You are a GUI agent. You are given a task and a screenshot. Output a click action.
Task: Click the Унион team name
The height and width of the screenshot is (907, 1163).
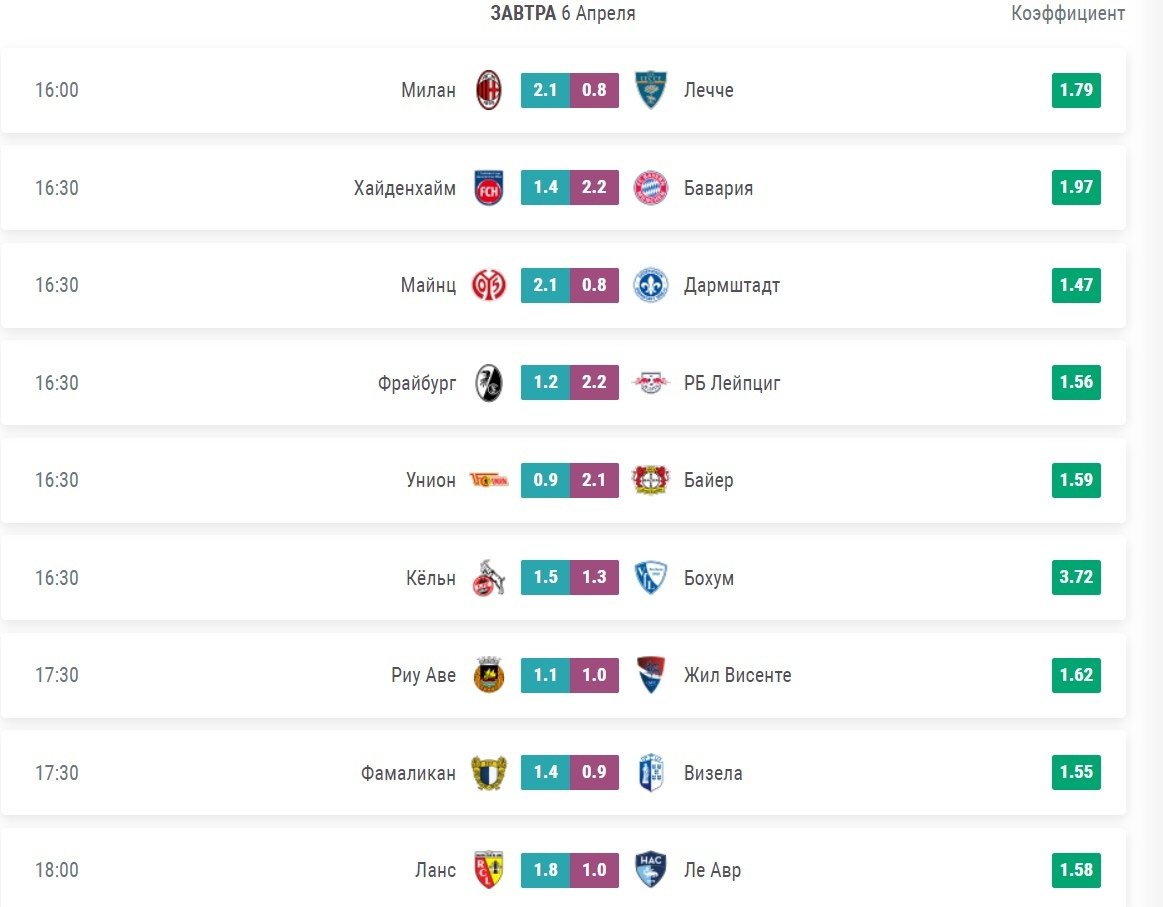tap(431, 480)
